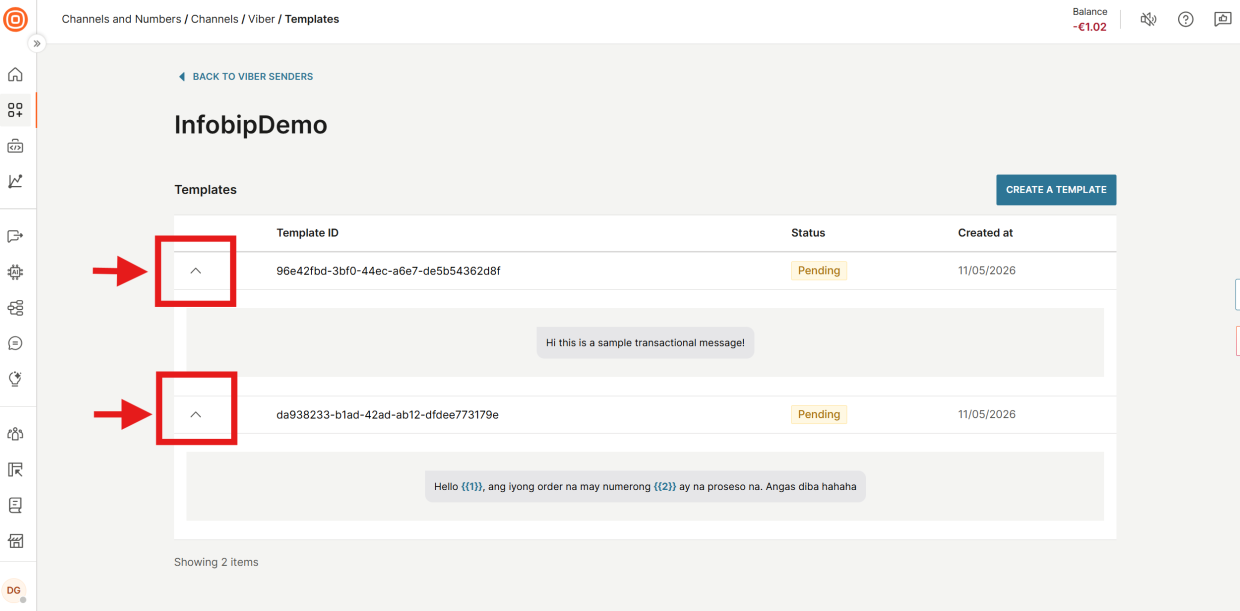Open the lightbulb icon in the sidebar

click(x=15, y=379)
